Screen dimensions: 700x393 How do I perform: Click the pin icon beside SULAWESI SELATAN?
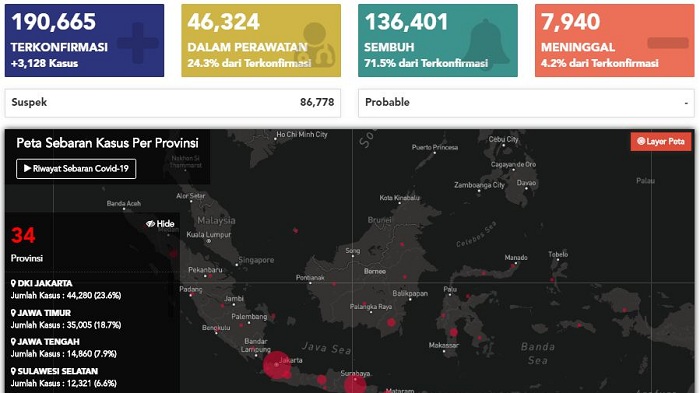[13, 371]
